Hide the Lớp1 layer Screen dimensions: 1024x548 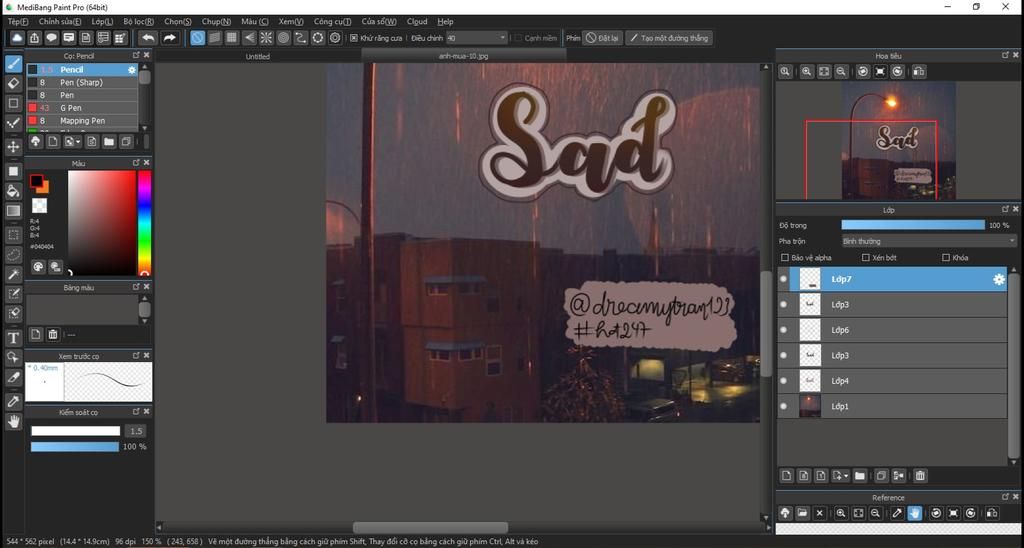pos(784,406)
